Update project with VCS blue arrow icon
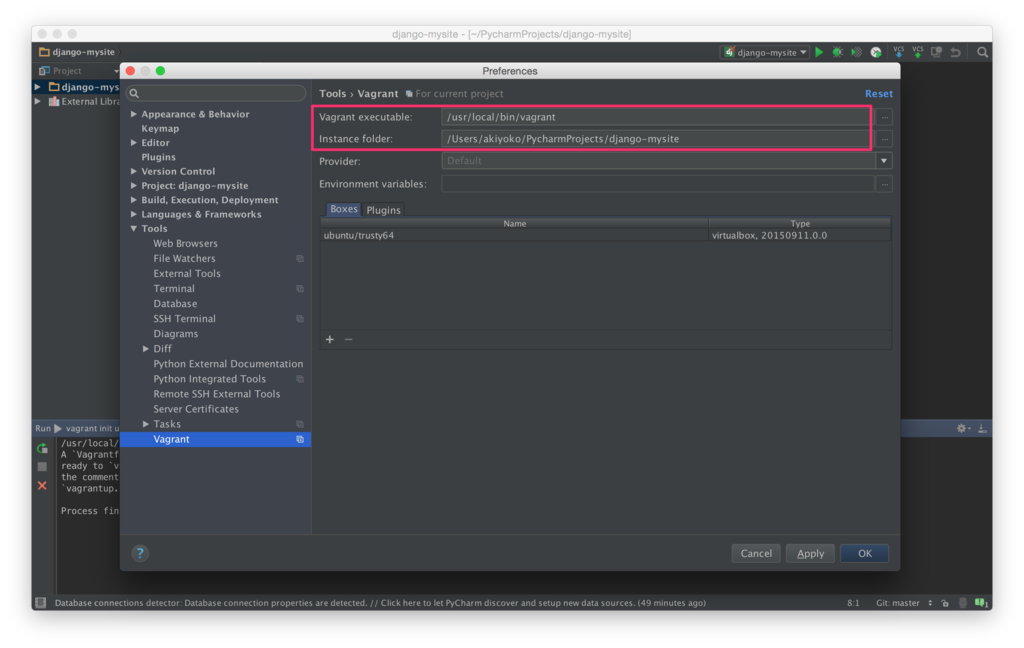This screenshot has width=1024, height=648. (899, 52)
